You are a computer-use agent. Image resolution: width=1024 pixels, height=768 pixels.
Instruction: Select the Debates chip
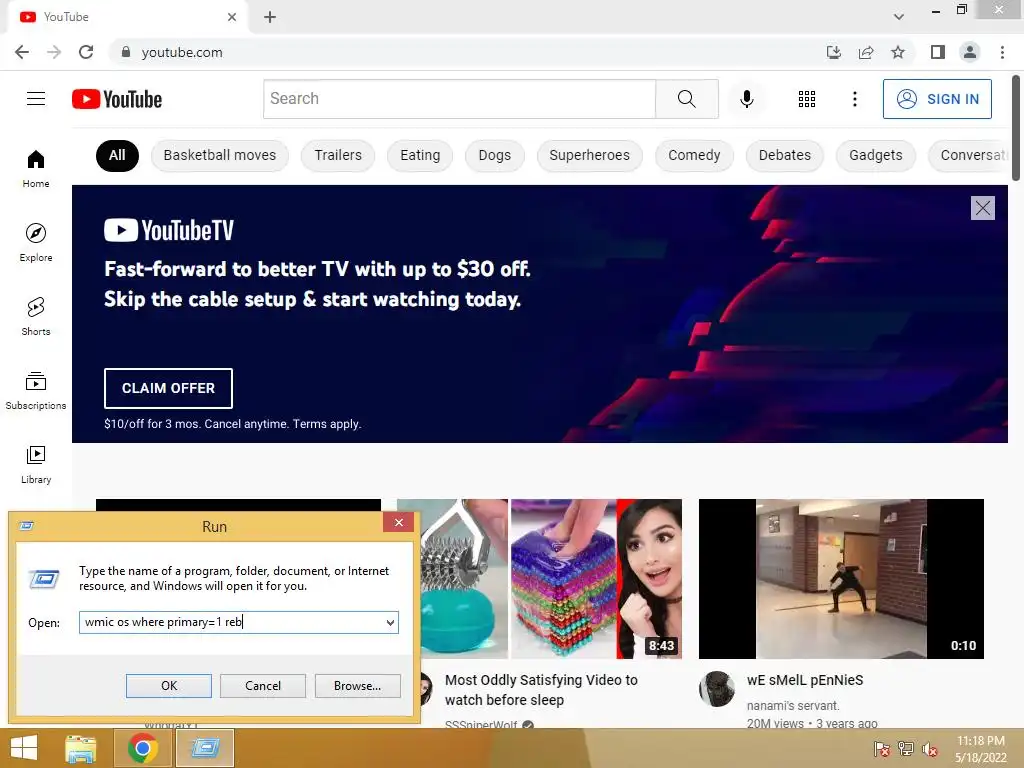[x=784, y=155]
